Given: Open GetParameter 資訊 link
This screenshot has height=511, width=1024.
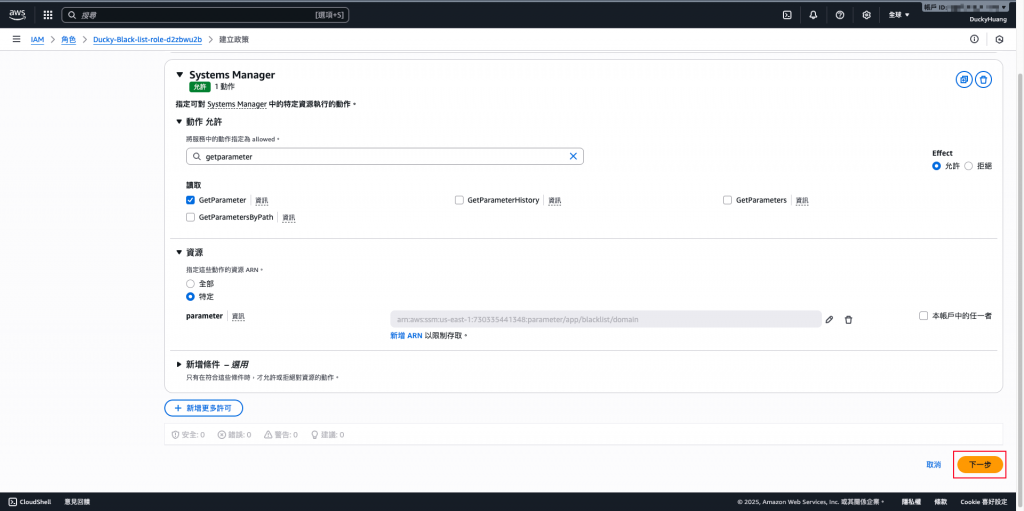Looking at the screenshot, I should pyautogui.click(x=262, y=201).
